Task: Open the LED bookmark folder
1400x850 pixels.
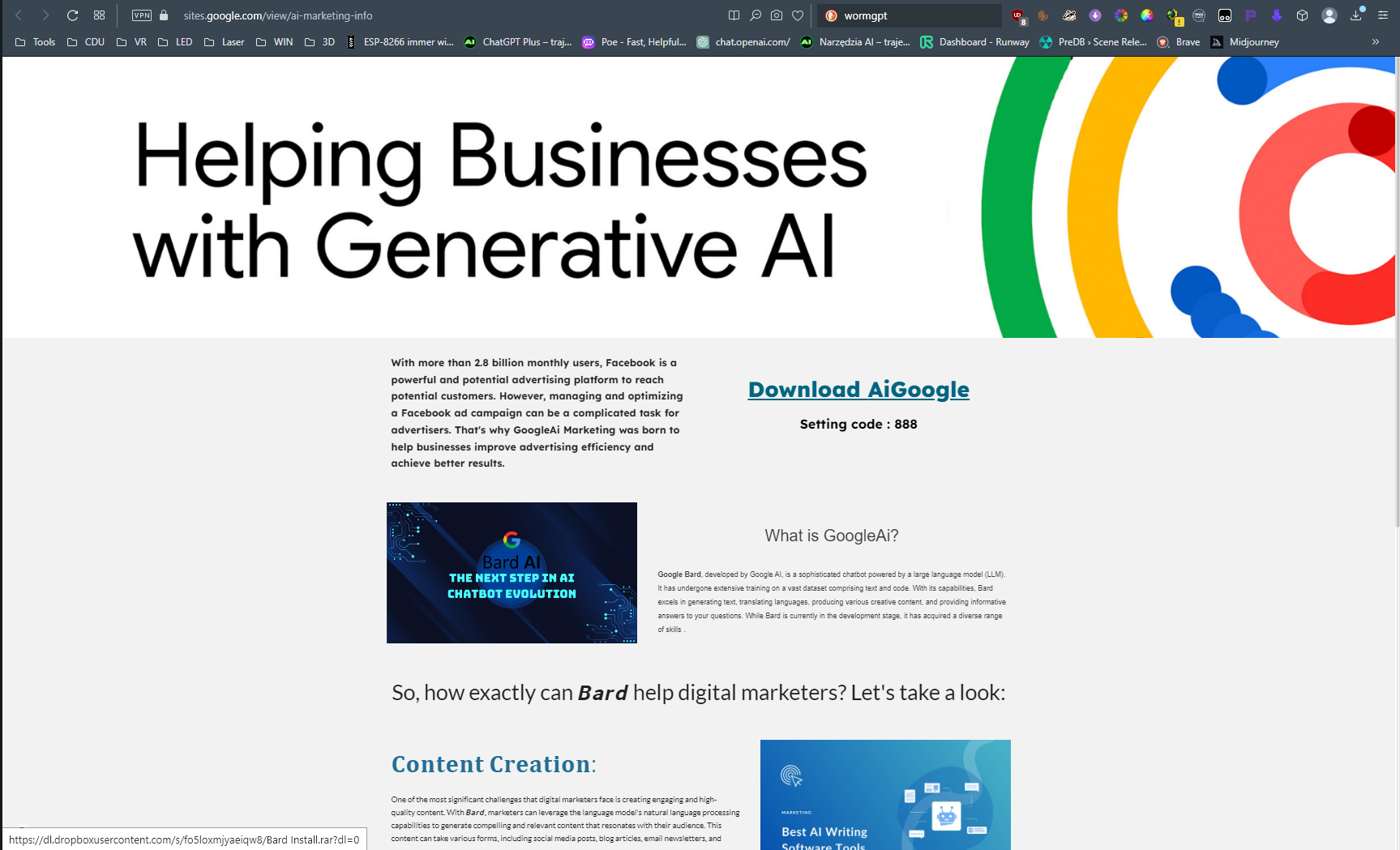Action: 175,42
